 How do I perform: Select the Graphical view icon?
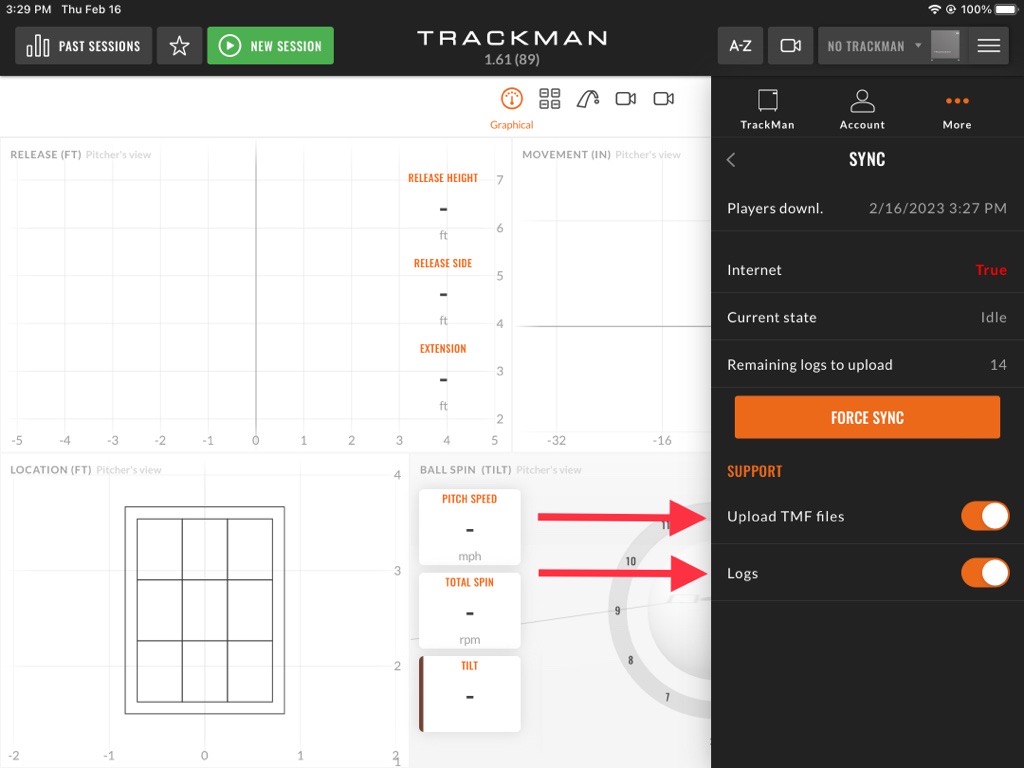coord(511,99)
